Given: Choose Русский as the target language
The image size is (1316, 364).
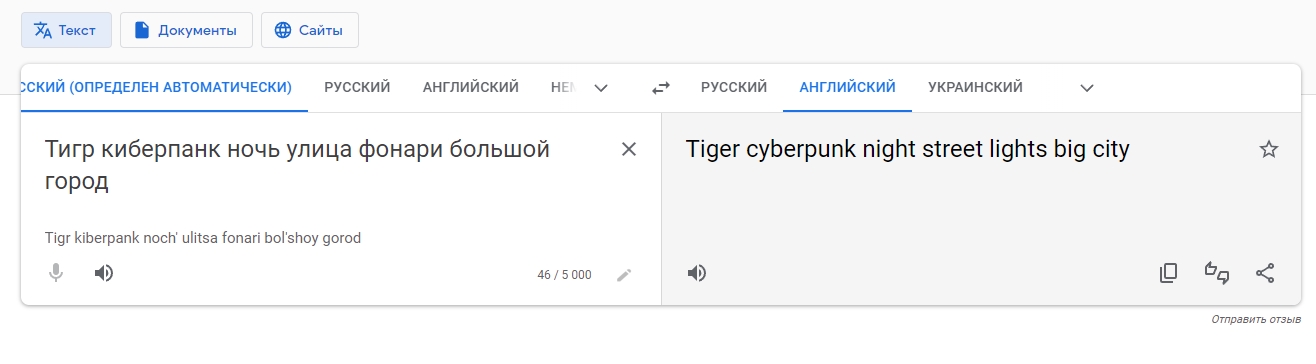Looking at the screenshot, I should tap(734, 87).
